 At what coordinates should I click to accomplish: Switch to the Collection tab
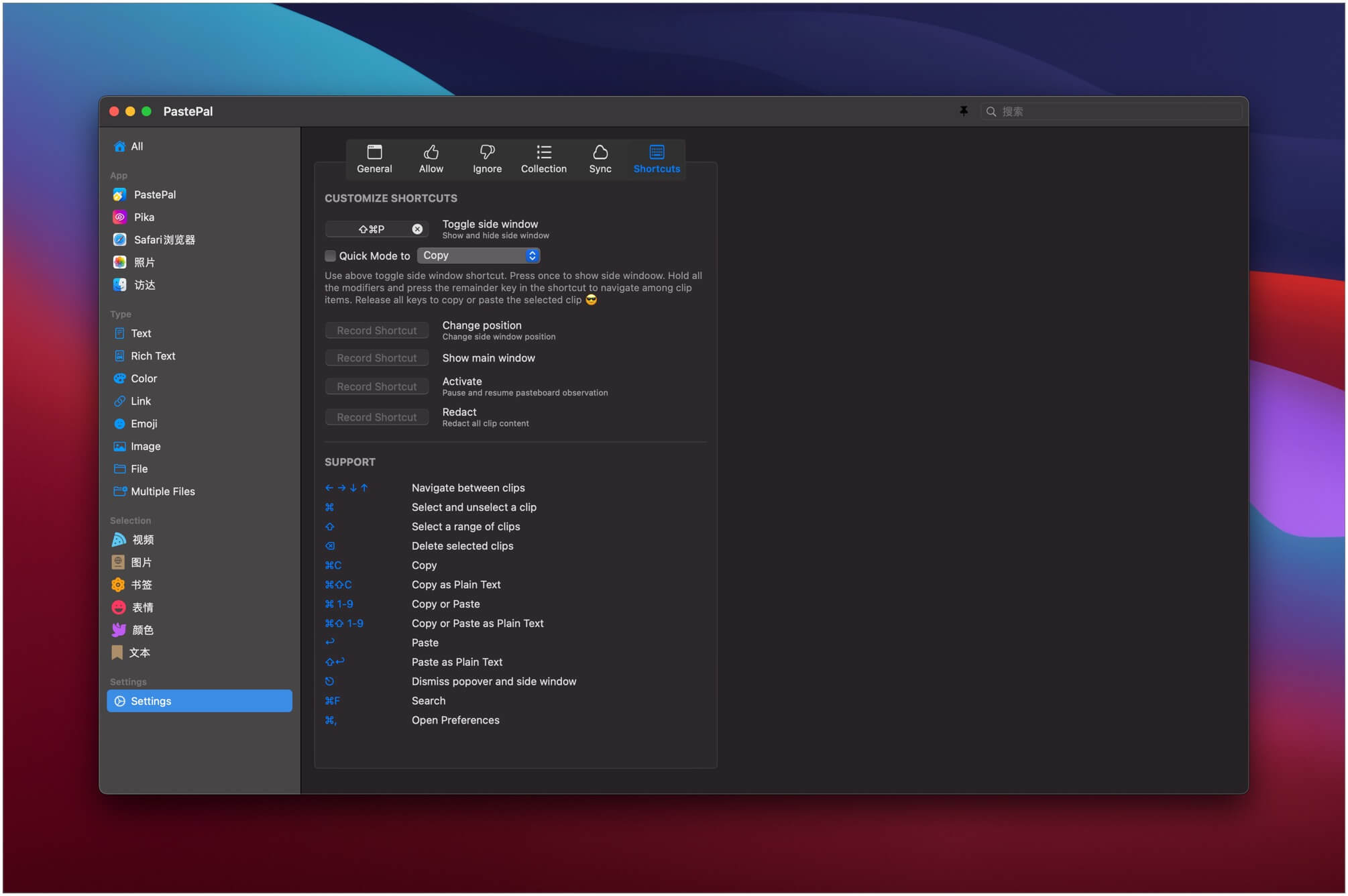point(544,159)
